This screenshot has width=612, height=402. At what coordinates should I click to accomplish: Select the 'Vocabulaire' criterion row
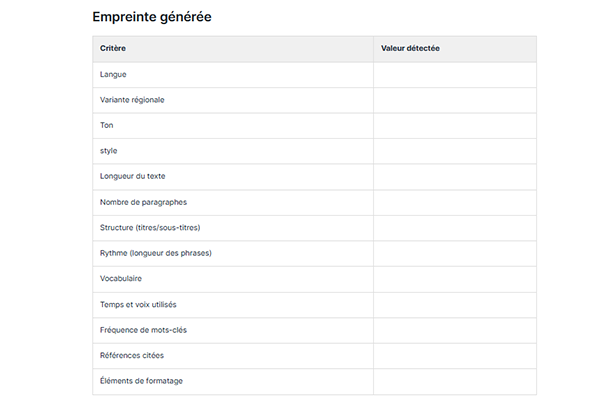(x=315, y=279)
